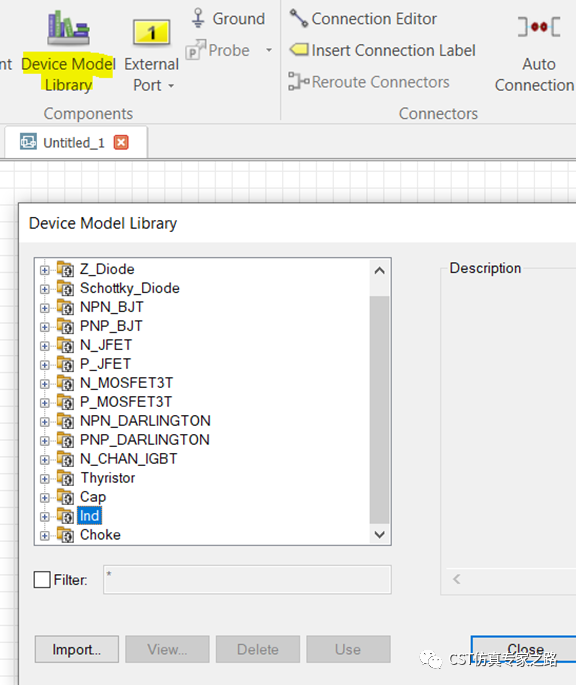
Task: Select the Auto Connection tool
Action: [538, 27]
